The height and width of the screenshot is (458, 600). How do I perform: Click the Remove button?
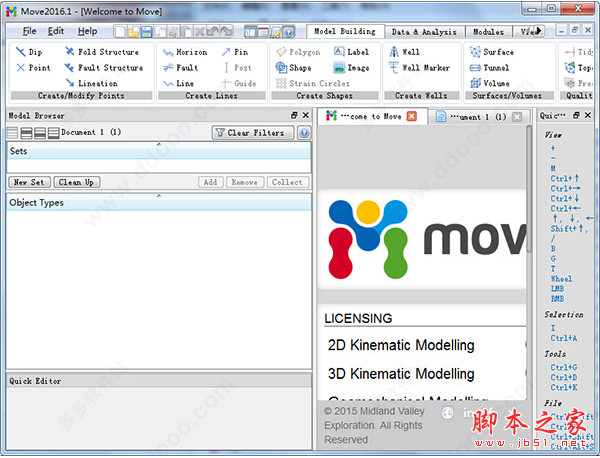tap(245, 182)
